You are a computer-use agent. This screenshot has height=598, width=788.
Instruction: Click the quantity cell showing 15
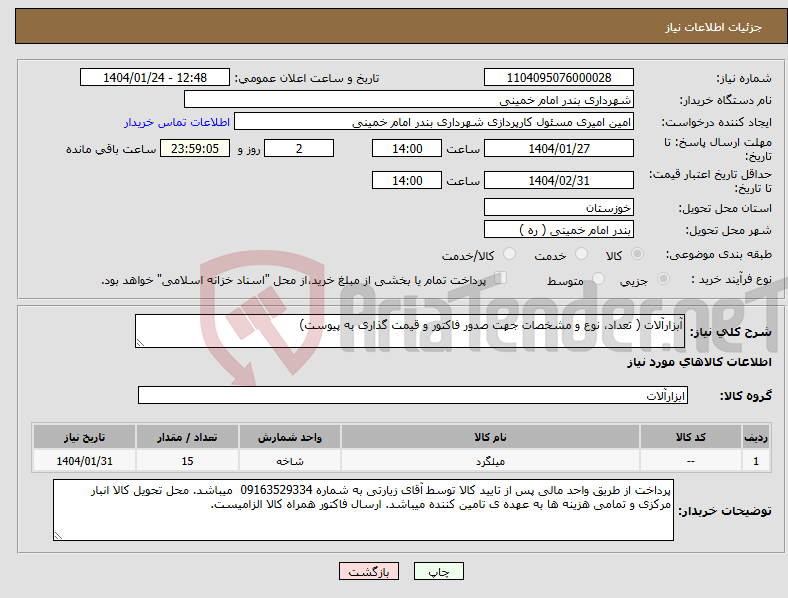(x=187, y=461)
